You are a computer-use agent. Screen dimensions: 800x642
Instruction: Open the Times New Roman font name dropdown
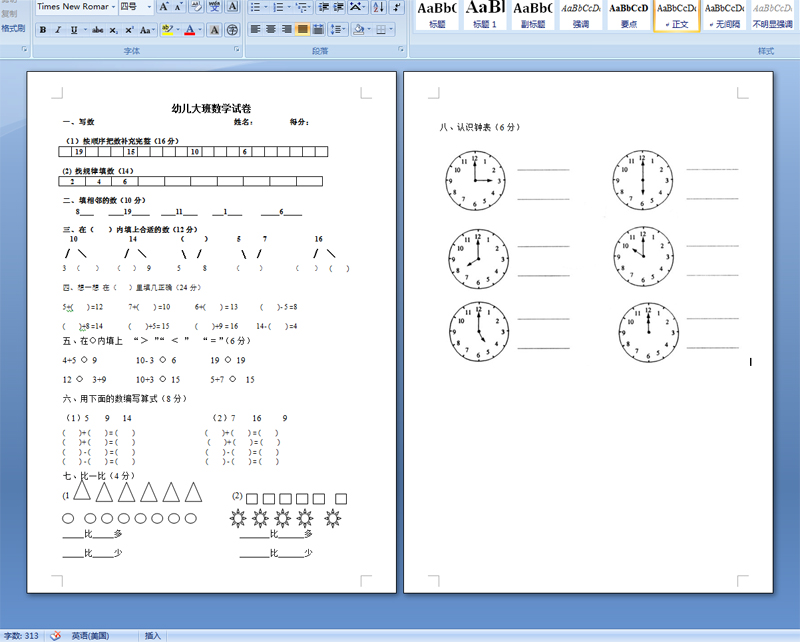[x=113, y=7]
